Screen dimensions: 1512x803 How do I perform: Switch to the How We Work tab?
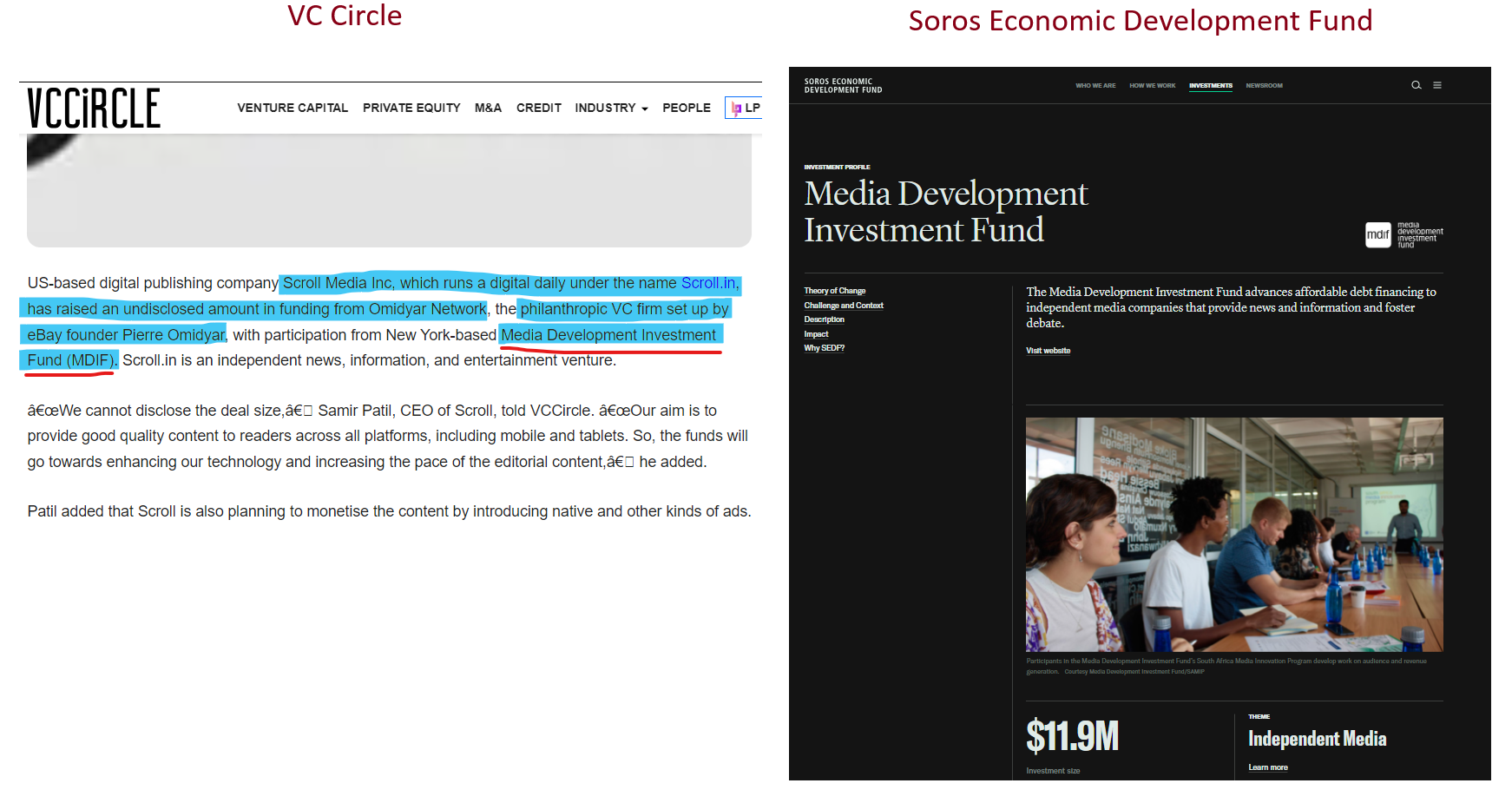(x=1152, y=86)
